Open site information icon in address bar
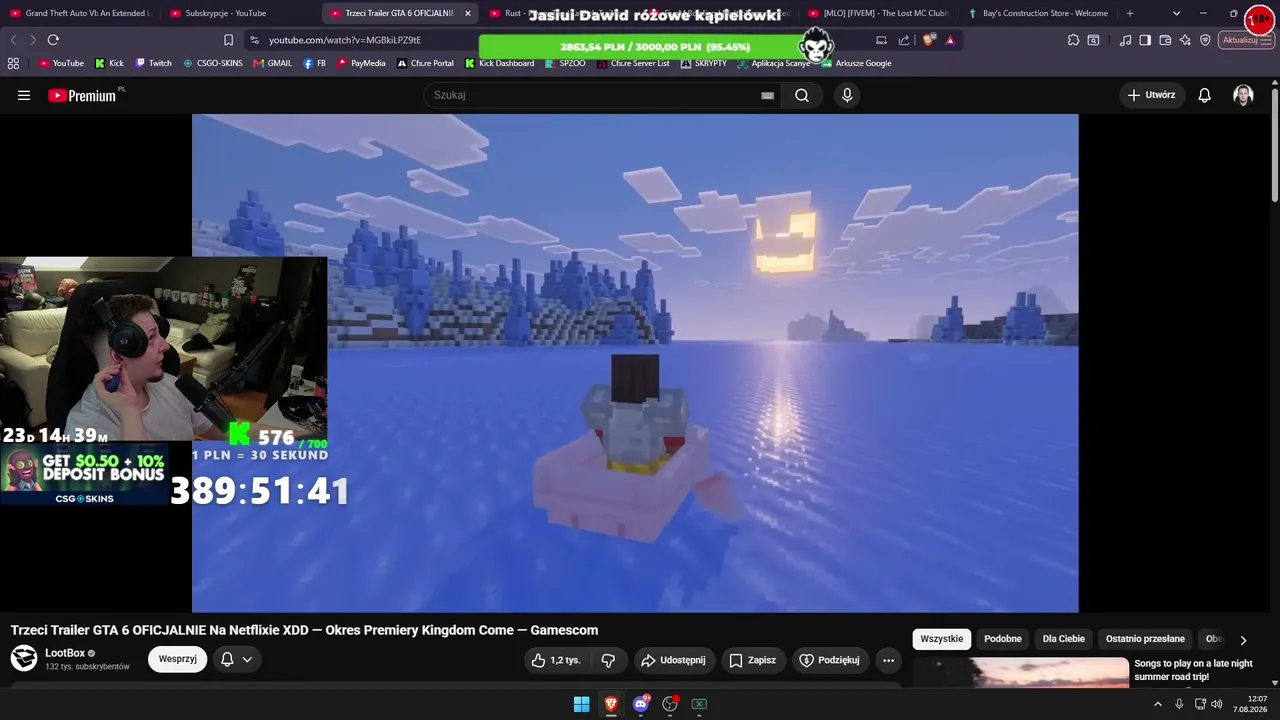This screenshot has width=1280, height=720. tap(255, 40)
